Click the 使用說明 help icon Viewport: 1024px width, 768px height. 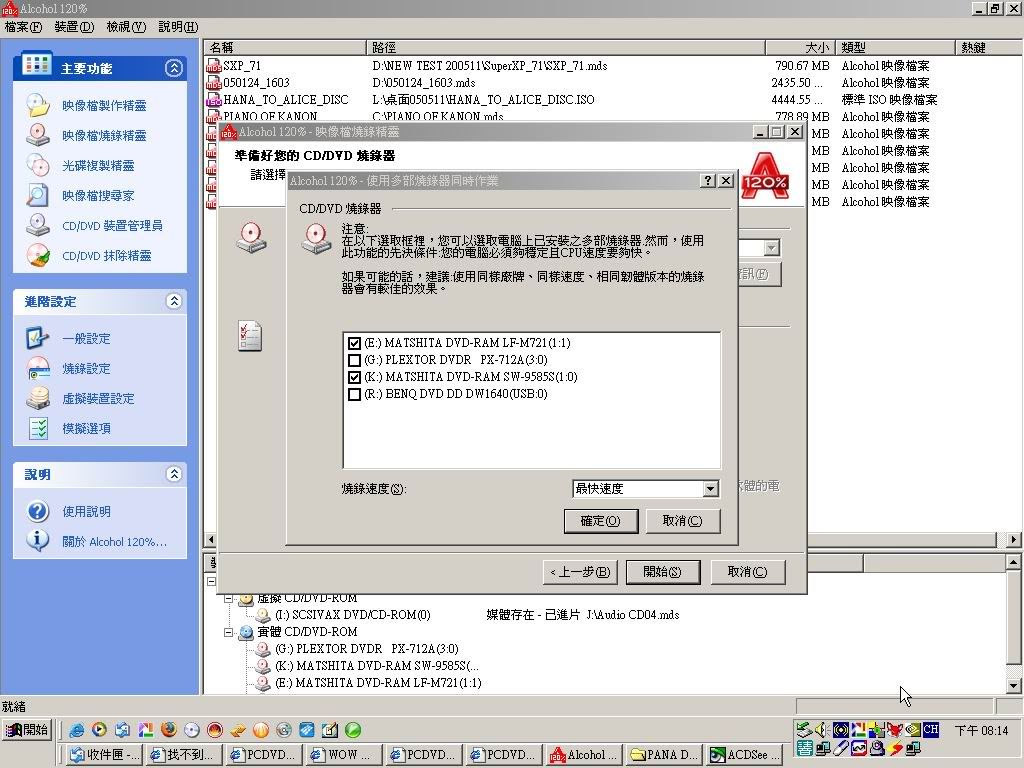[x=37, y=511]
